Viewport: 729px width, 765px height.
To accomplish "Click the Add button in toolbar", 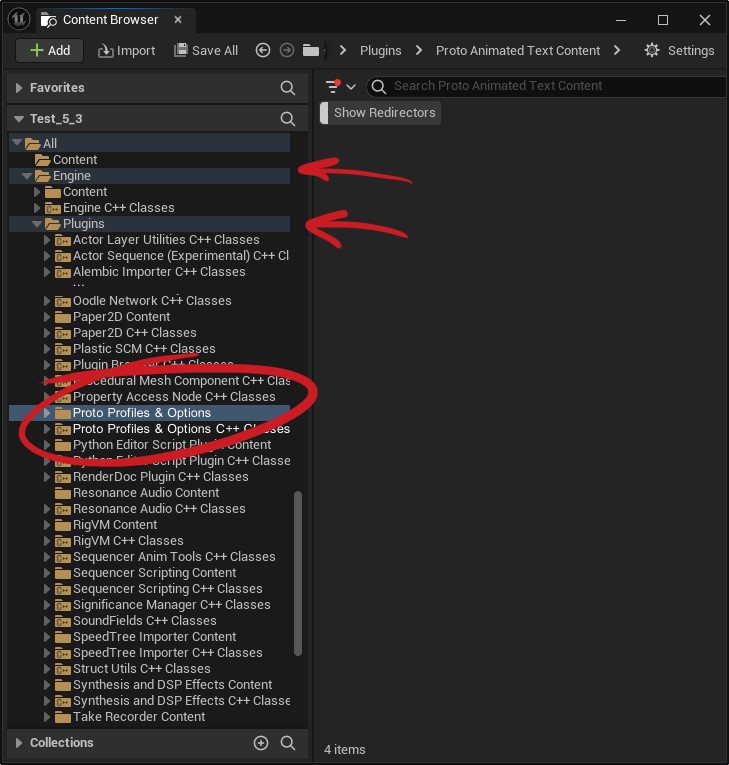I will coord(49,50).
